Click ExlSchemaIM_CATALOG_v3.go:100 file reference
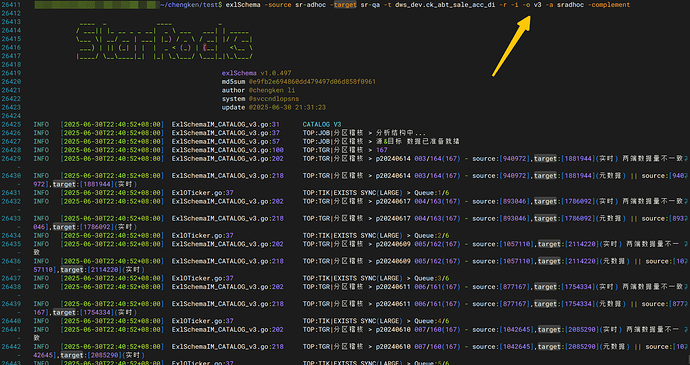Screen dimensions: 690x365 (228, 150)
